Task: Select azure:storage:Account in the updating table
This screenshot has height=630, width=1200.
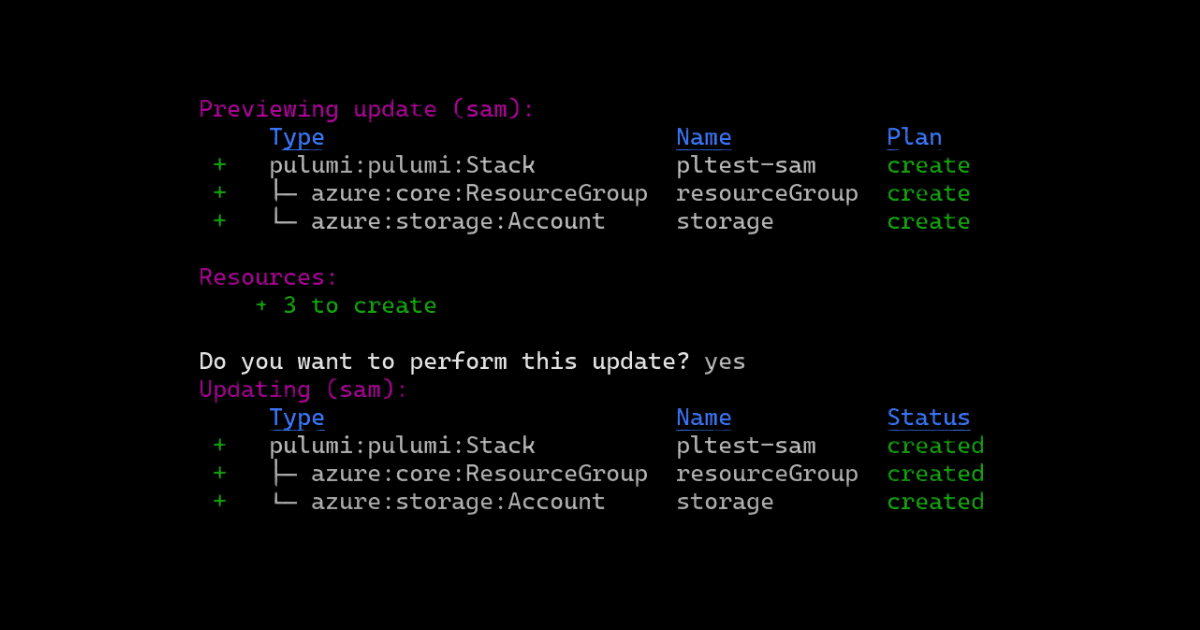Action: (x=458, y=502)
